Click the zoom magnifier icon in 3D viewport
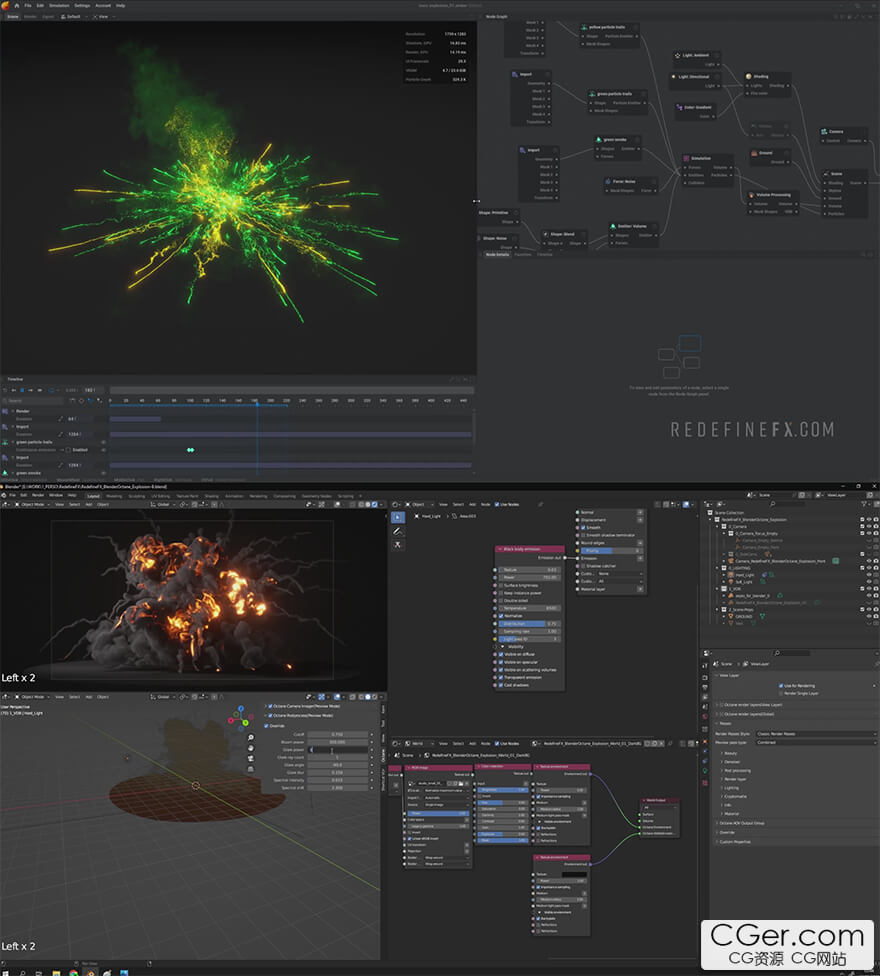The image size is (880, 976). click(252, 738)
